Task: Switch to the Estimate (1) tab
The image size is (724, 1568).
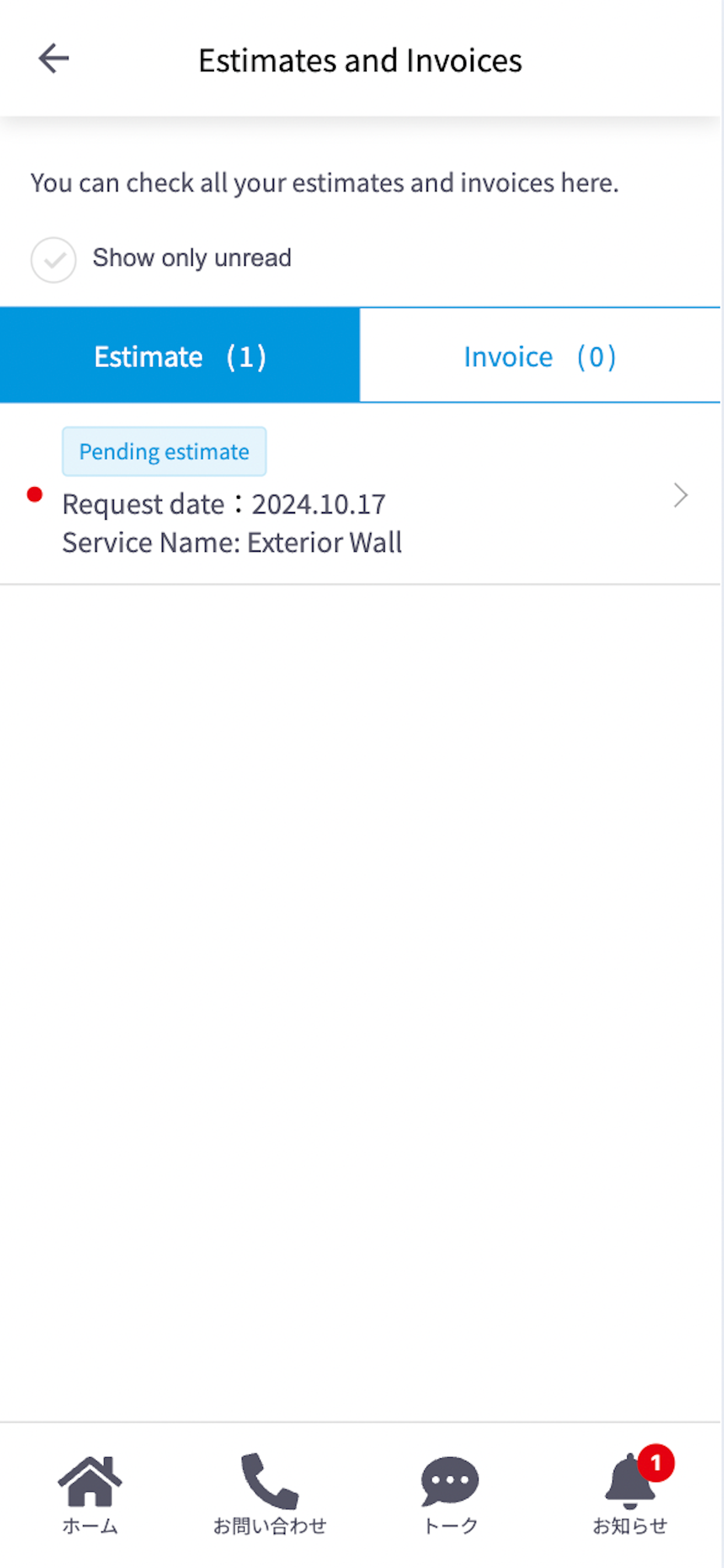Action: (x=180, y=355)
